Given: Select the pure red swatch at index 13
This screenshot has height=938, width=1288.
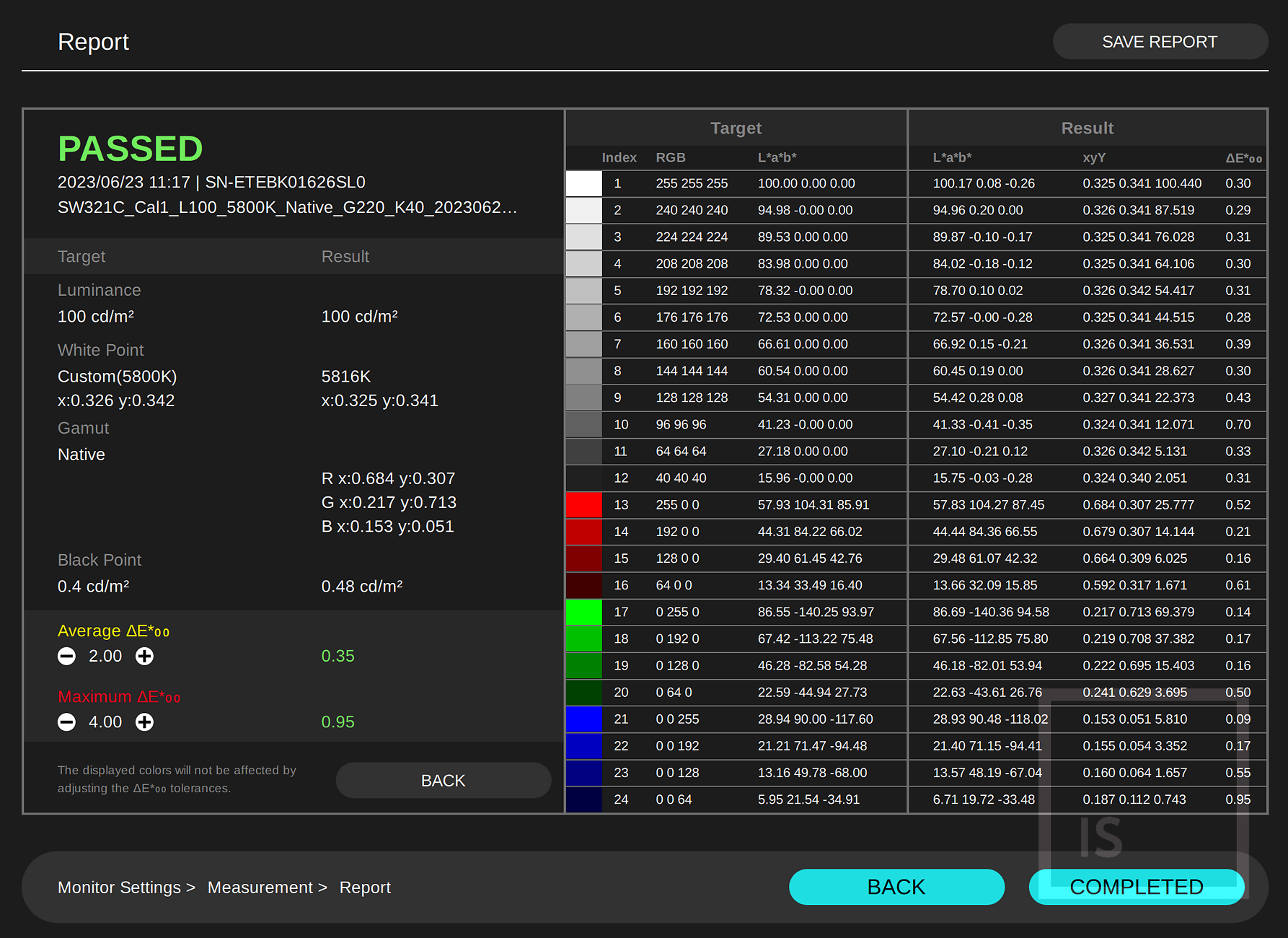Looking at the screenshot, I should (583, 504).
